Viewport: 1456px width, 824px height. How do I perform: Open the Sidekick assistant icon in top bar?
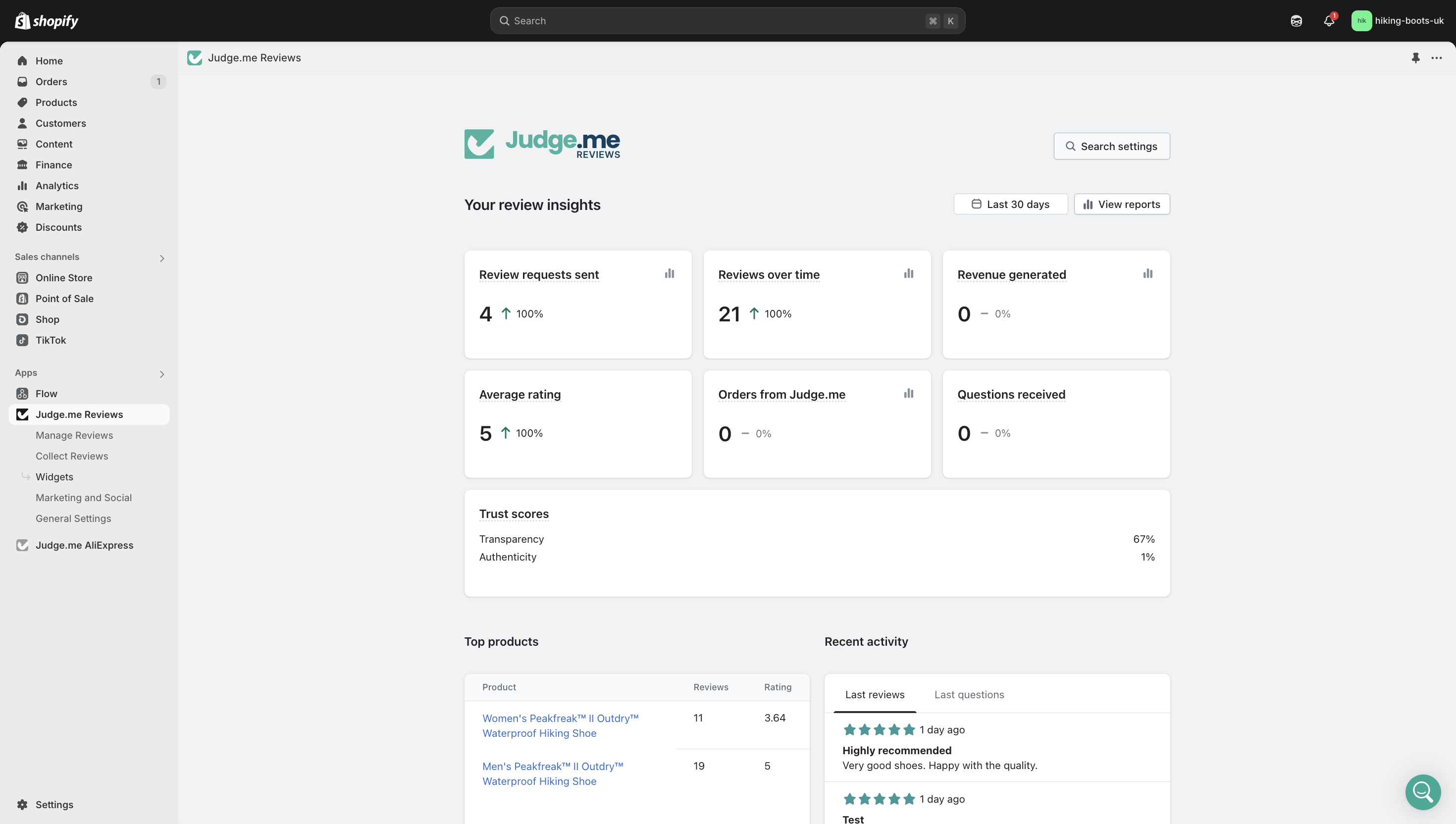tap(1296, 21)
